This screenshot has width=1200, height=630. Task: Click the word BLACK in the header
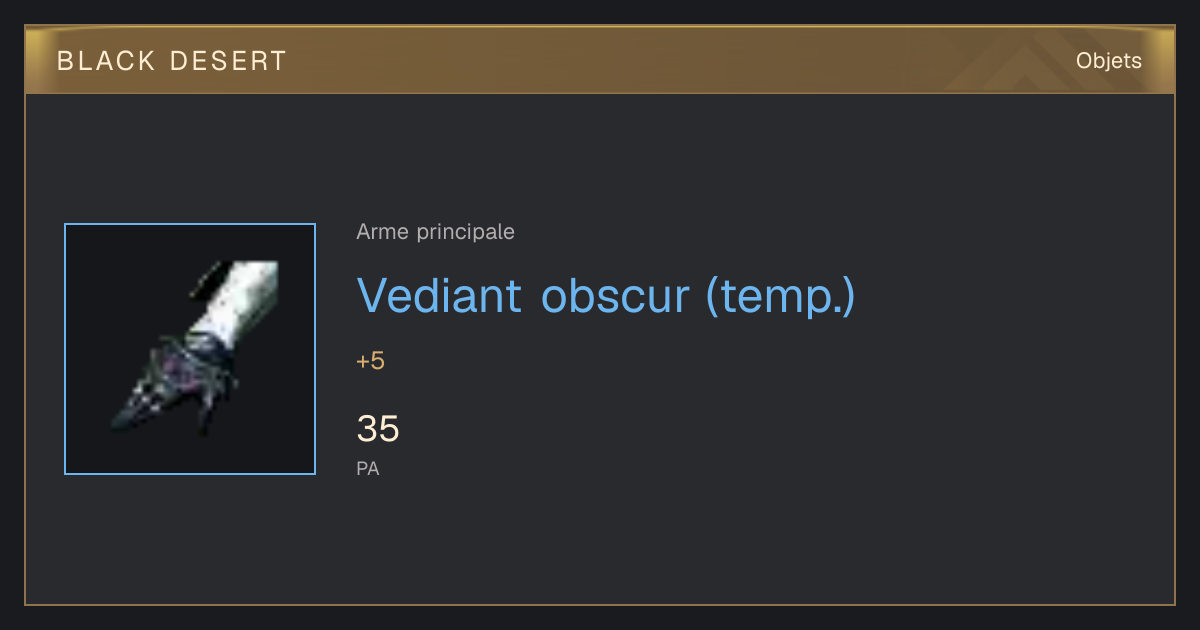coord(107,61)
